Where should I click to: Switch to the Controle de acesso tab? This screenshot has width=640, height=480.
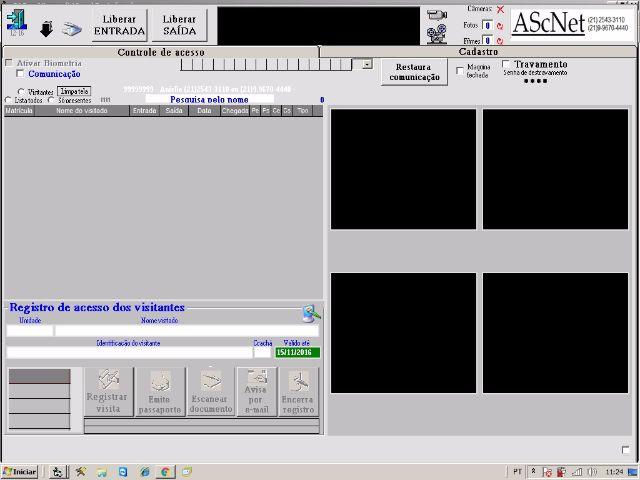click(x=161, y=52)
